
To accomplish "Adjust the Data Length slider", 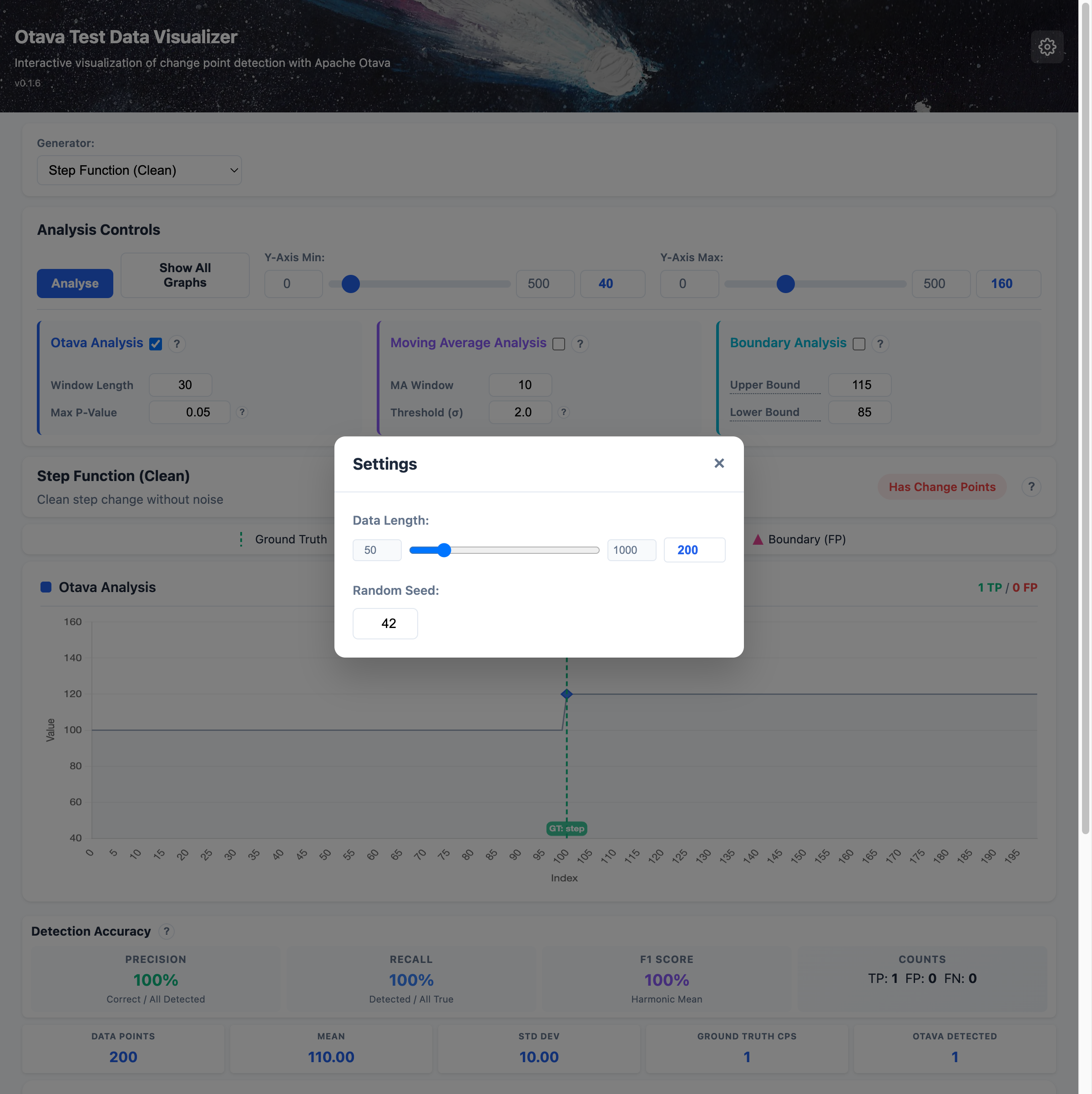I will point(504,550).
